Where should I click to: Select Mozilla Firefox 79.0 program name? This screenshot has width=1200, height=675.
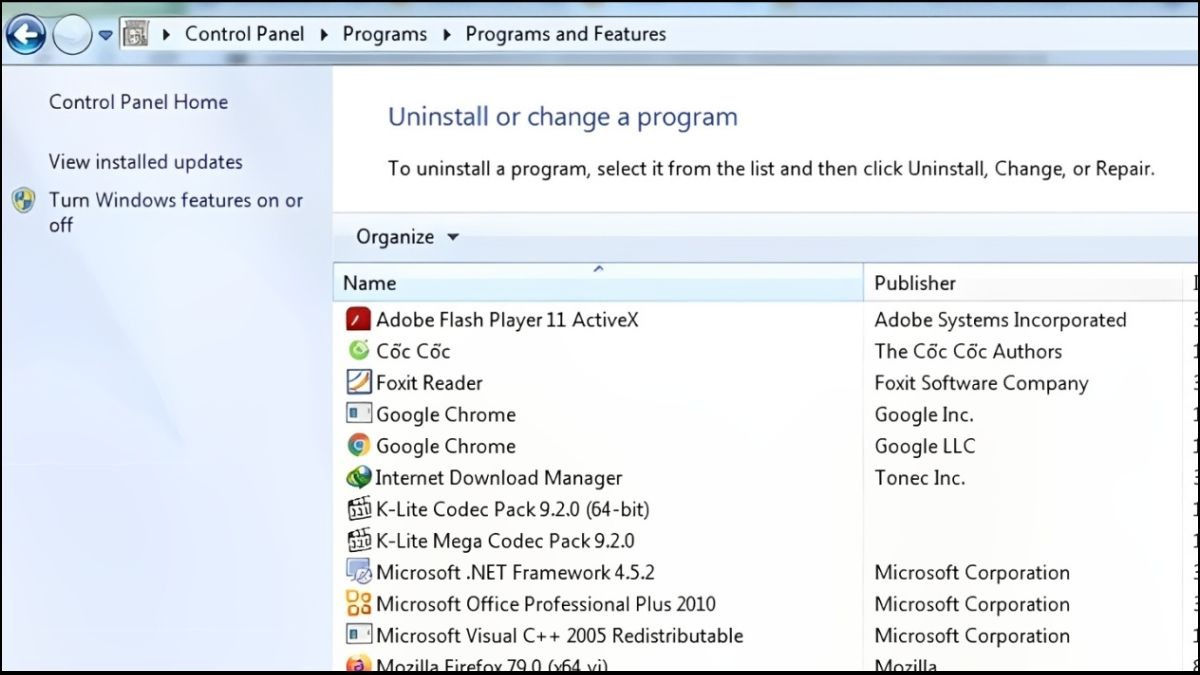pyautogui.click(x=491, y=665)
